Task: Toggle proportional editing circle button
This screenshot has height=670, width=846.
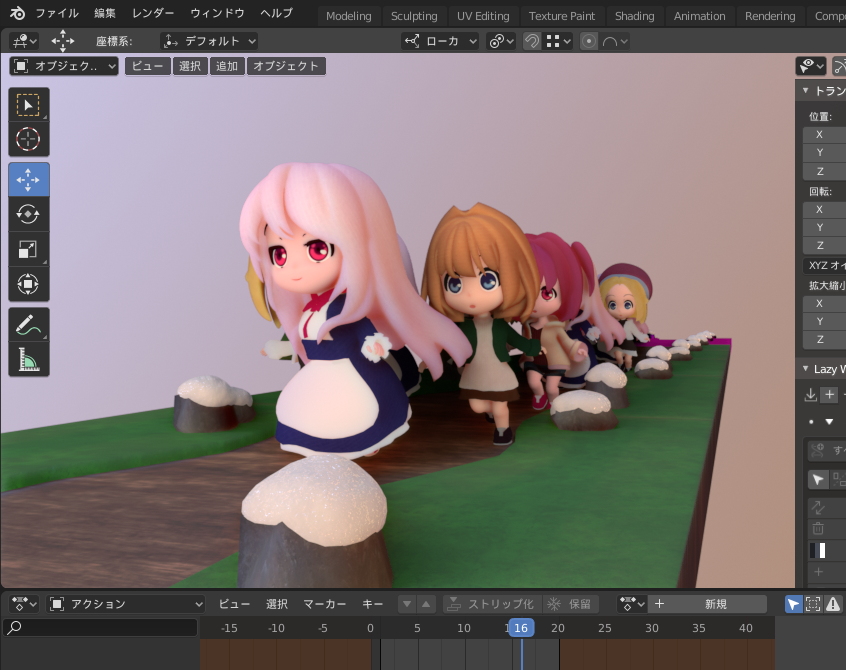Action: tap(589, 41)
